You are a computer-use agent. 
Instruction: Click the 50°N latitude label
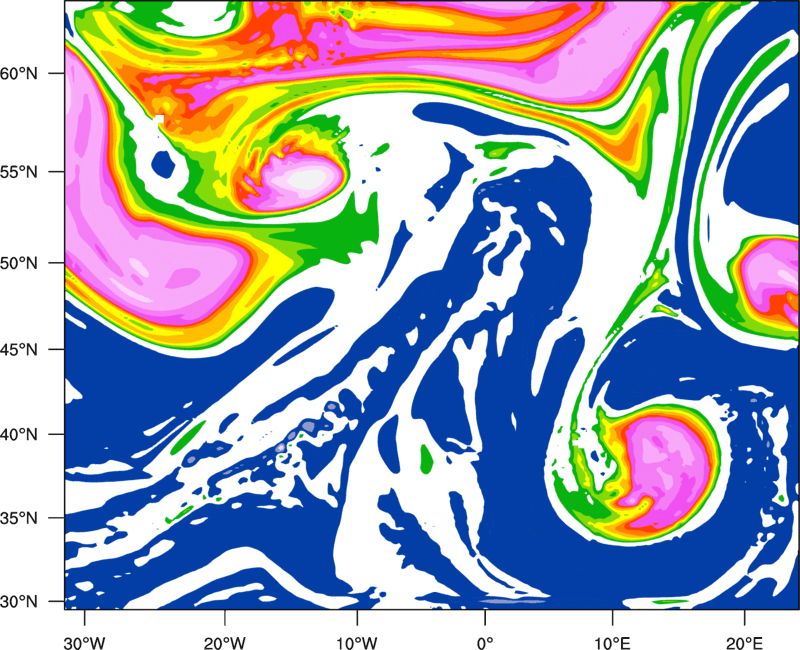pos(19,263)
